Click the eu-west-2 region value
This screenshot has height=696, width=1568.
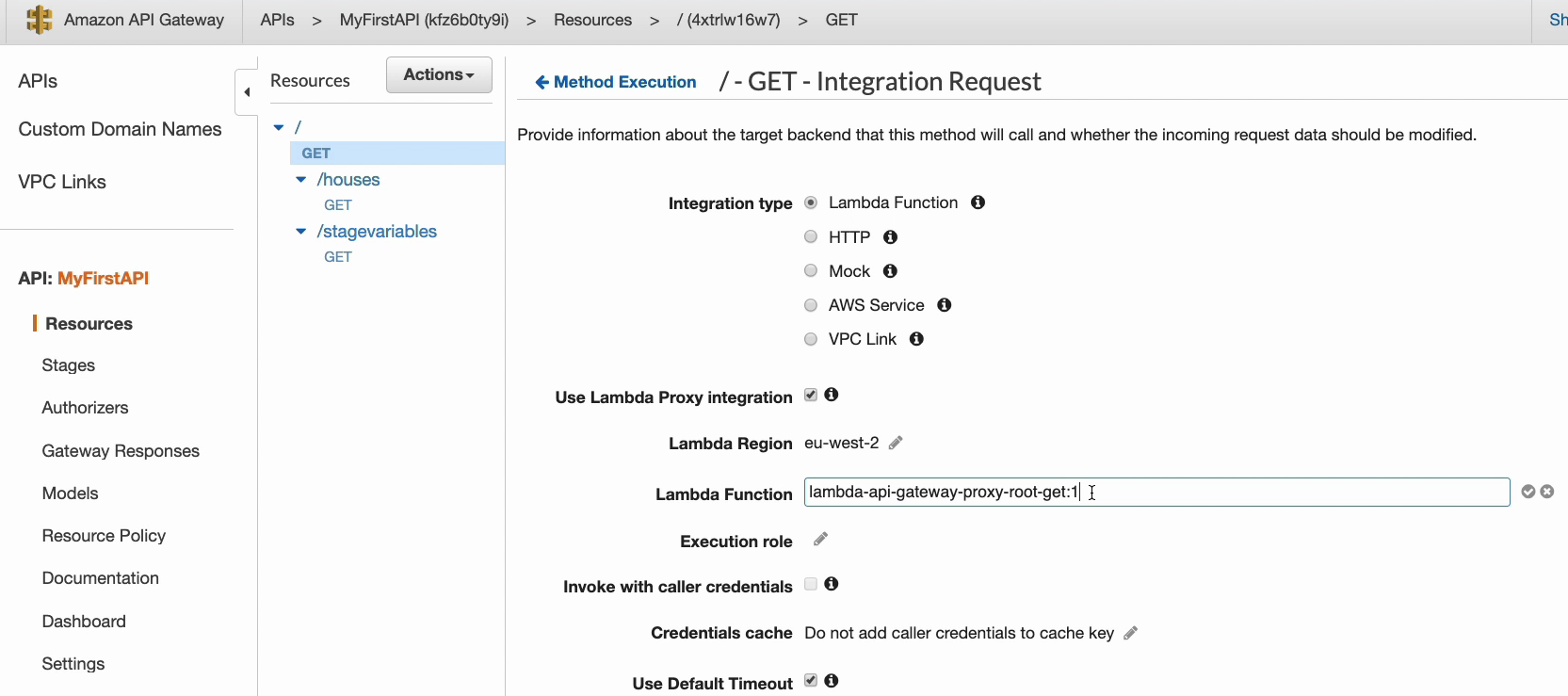pos(841,443)
